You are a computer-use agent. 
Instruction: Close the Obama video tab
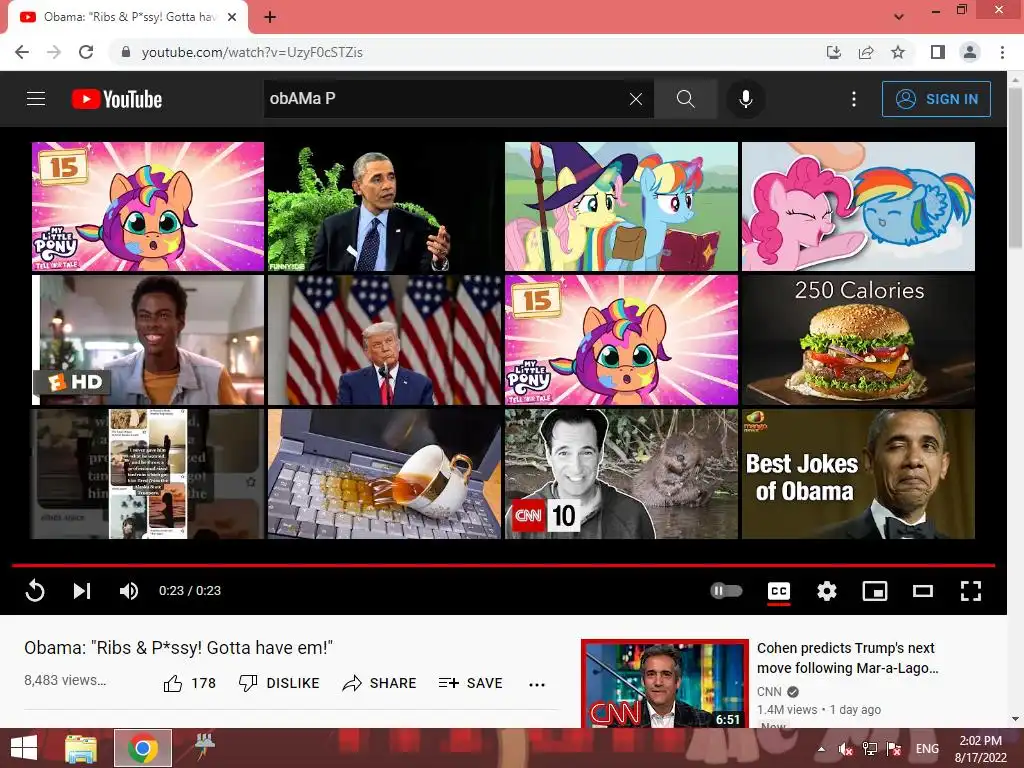click(232, 17)
